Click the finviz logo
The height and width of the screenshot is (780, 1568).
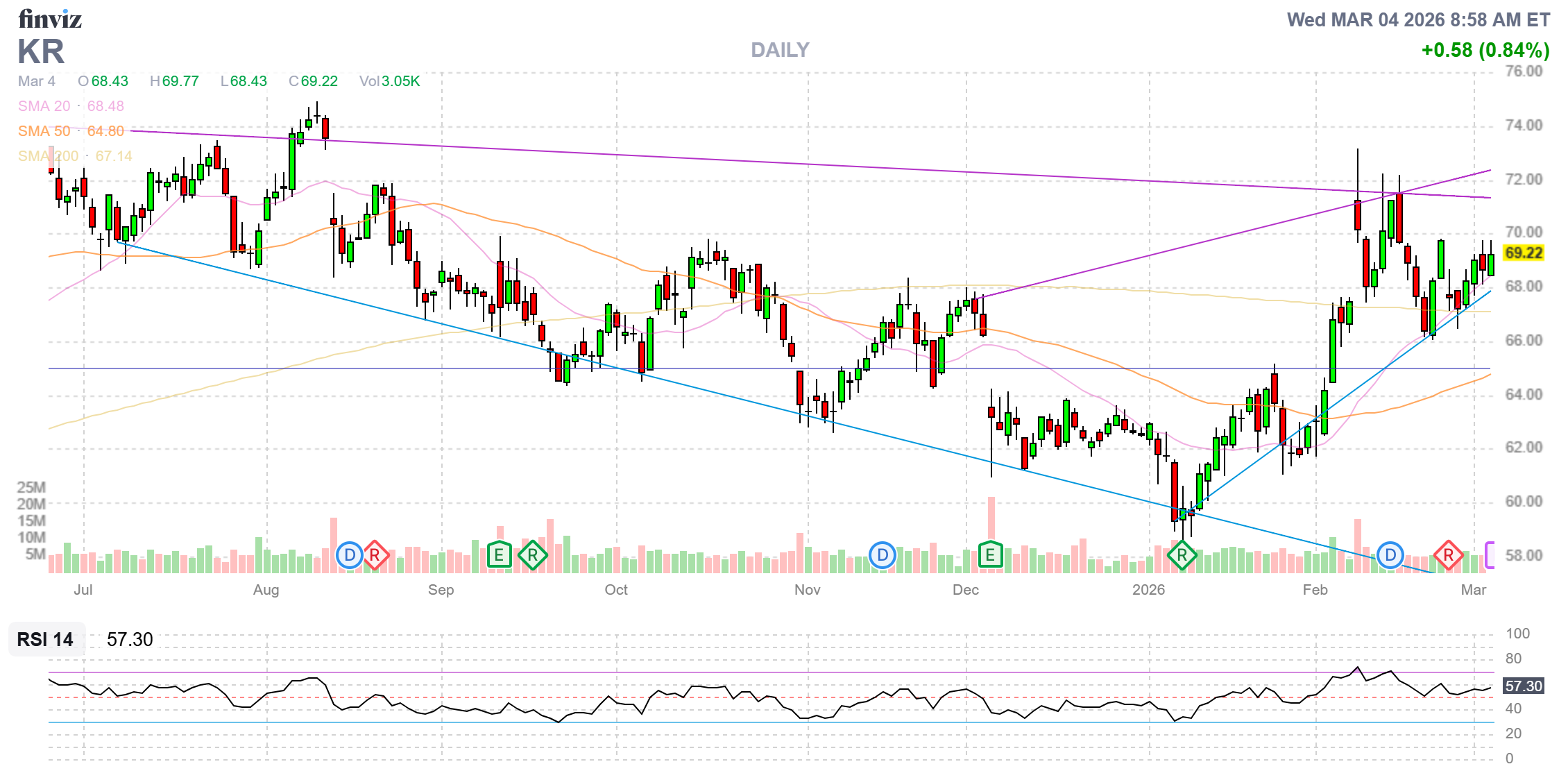tap(50, 19)
